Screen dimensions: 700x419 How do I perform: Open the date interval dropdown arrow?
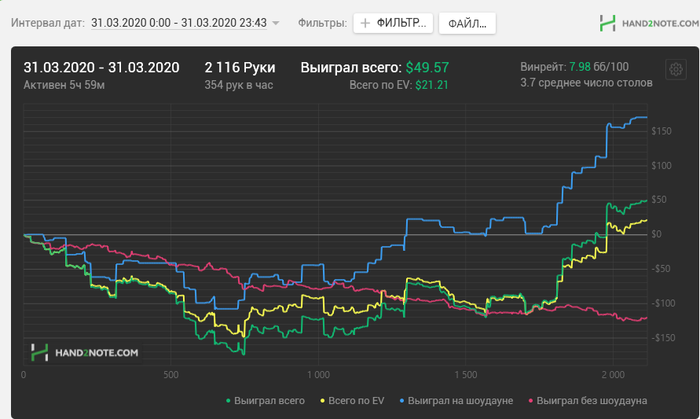coord(276,23)
